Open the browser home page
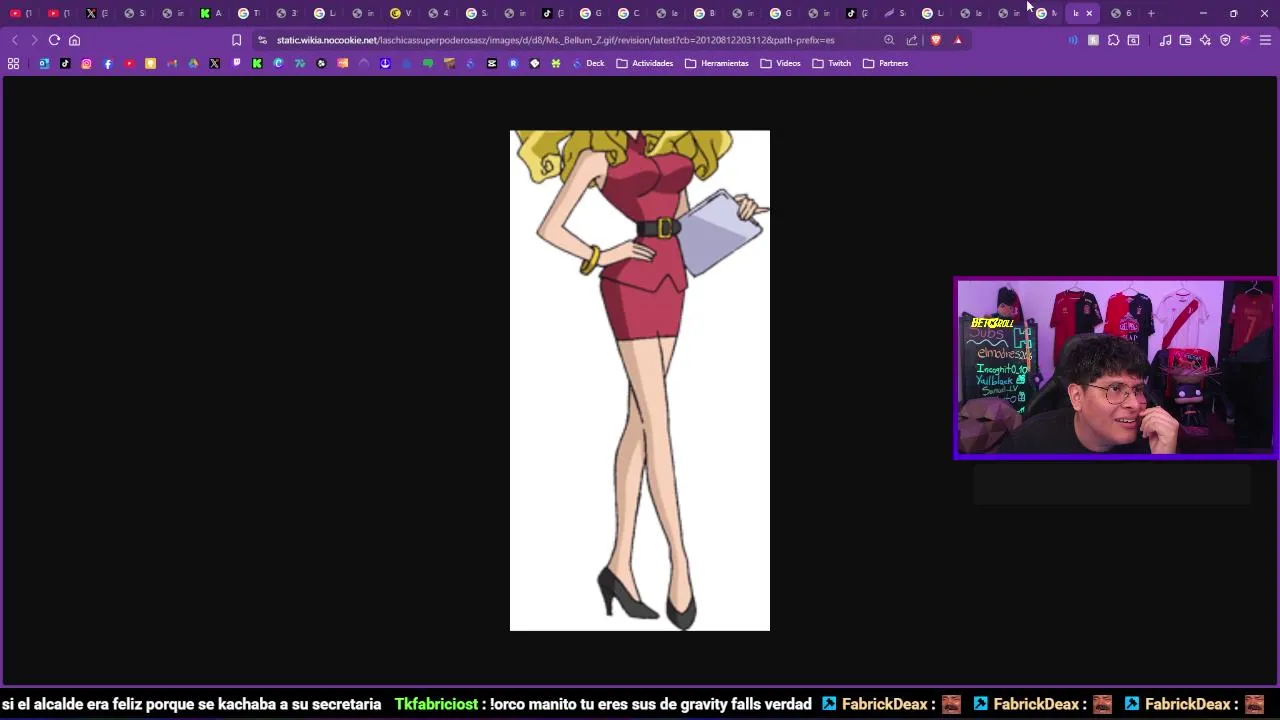 coord(74,40)
